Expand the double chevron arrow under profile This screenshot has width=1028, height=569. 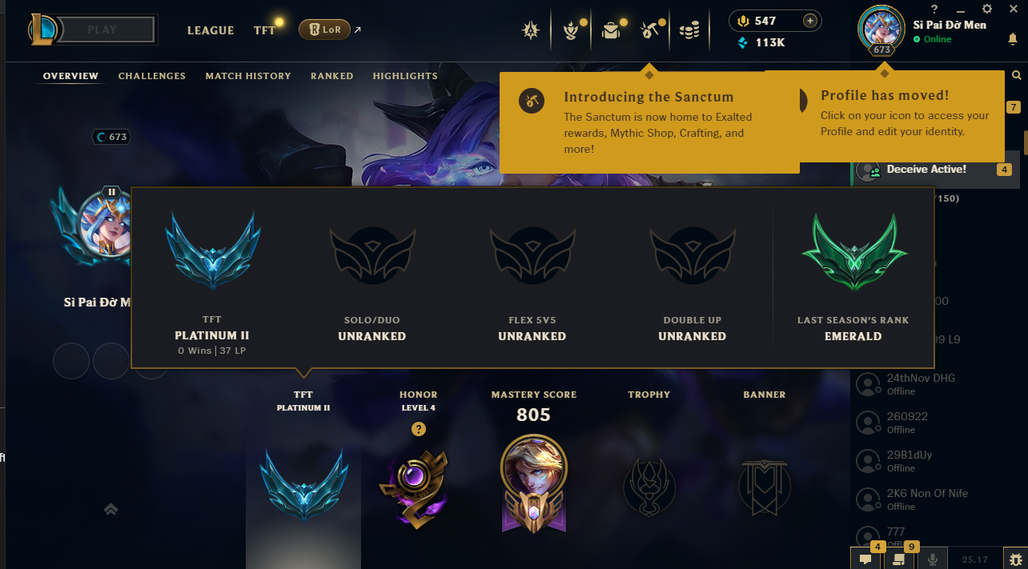tap(111, 509)
